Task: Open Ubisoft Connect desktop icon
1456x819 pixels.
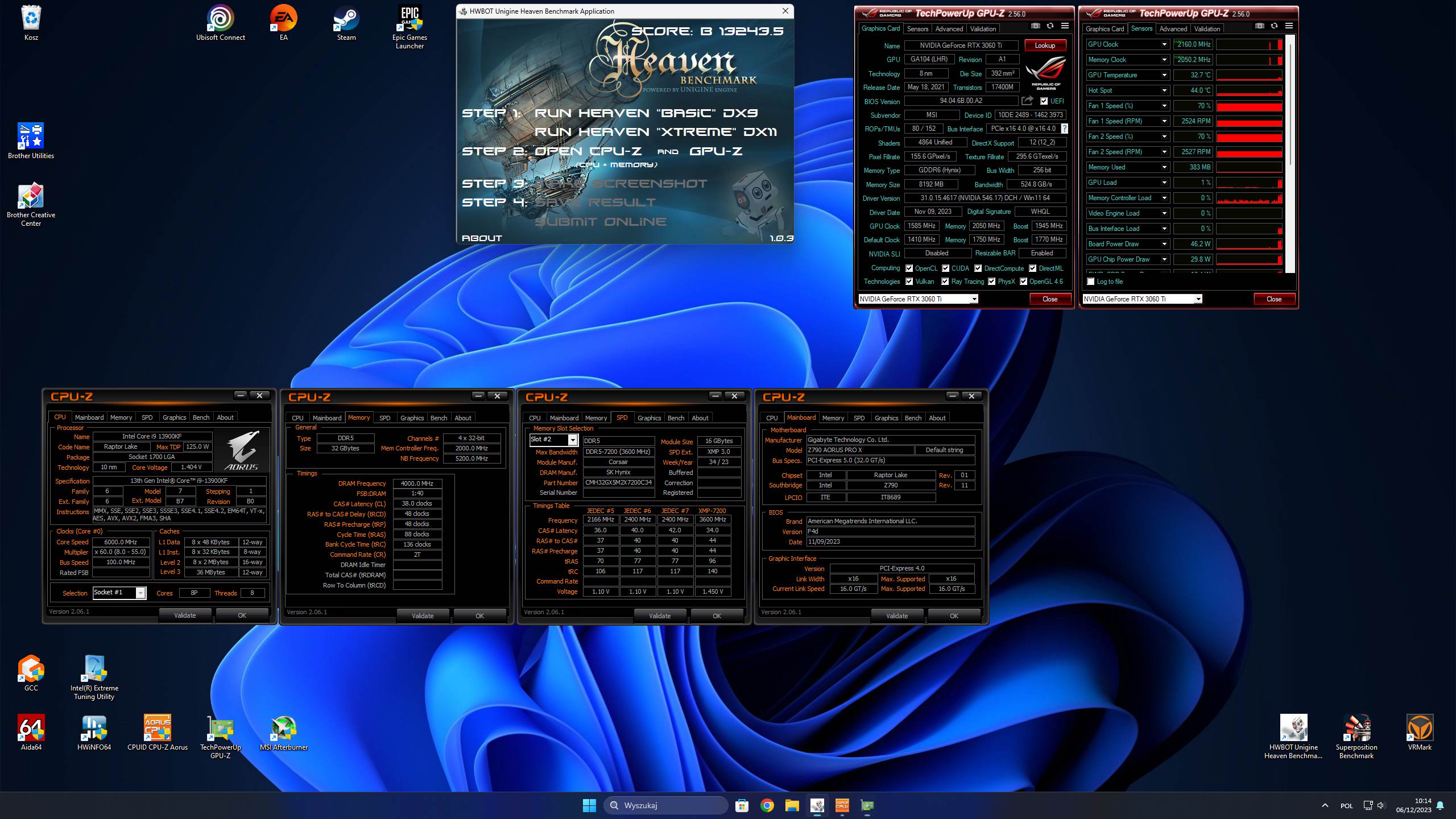Action: point(220,23)
